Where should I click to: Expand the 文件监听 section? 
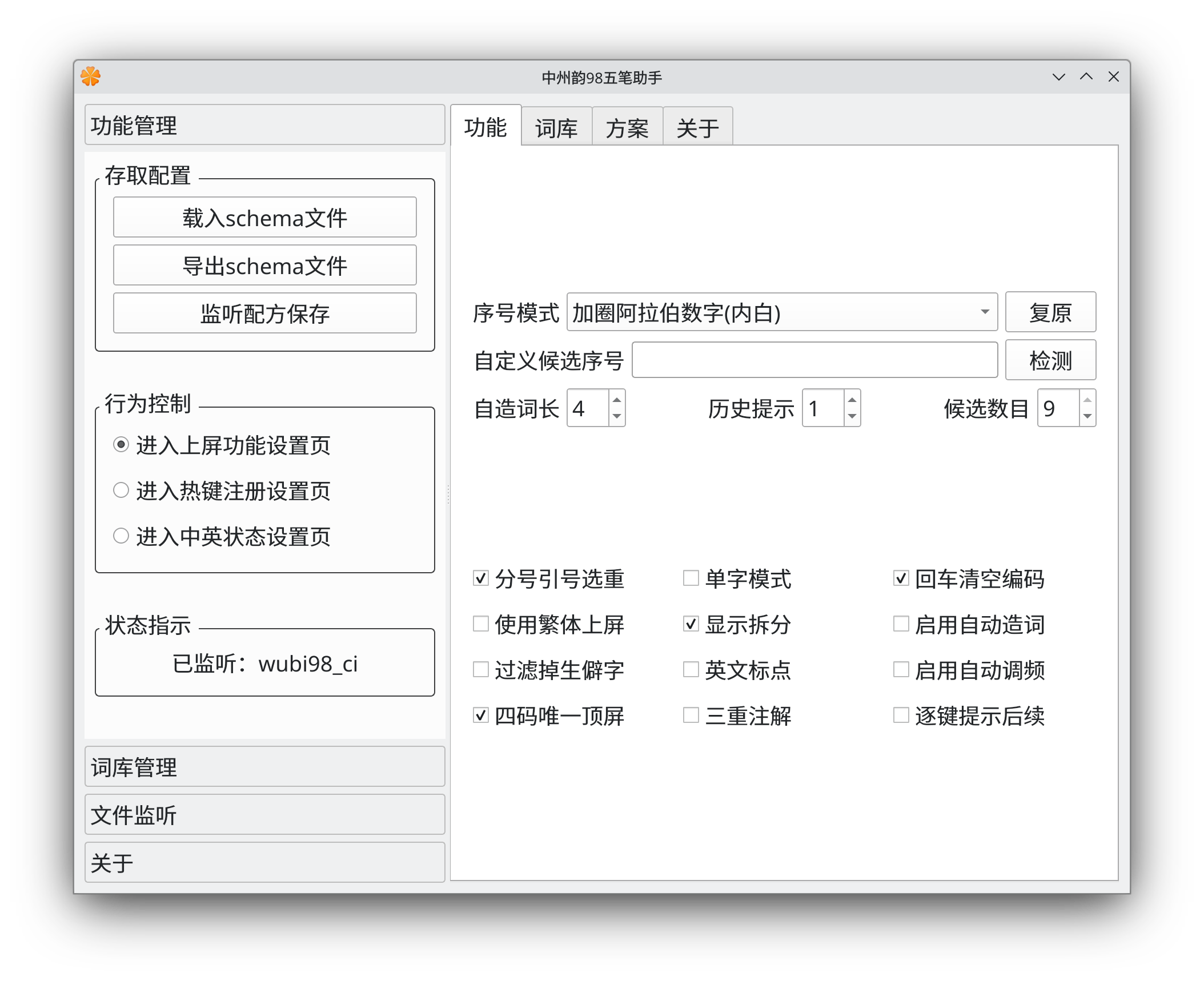coord(265,815)
